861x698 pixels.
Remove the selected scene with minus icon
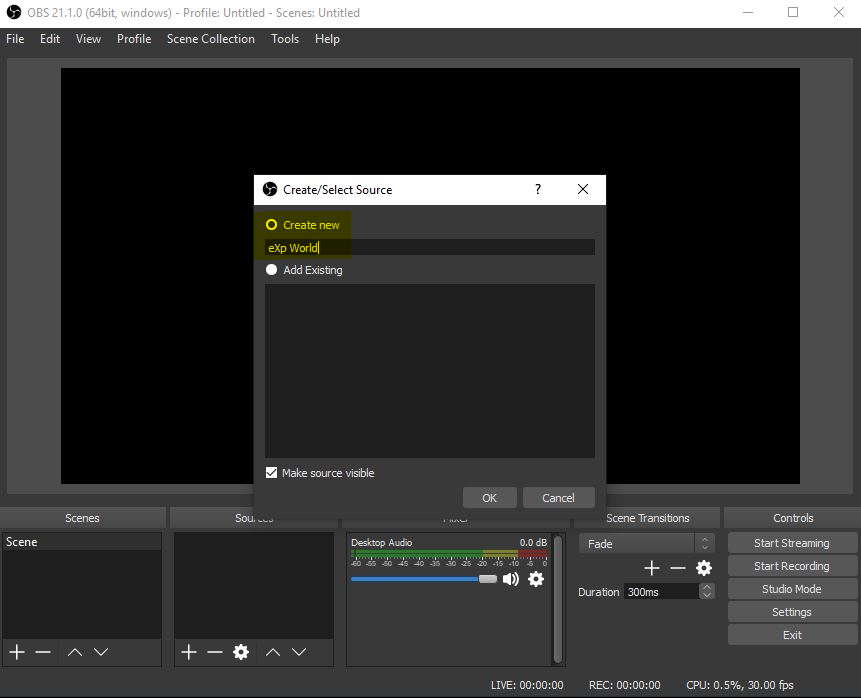[43, 652]
